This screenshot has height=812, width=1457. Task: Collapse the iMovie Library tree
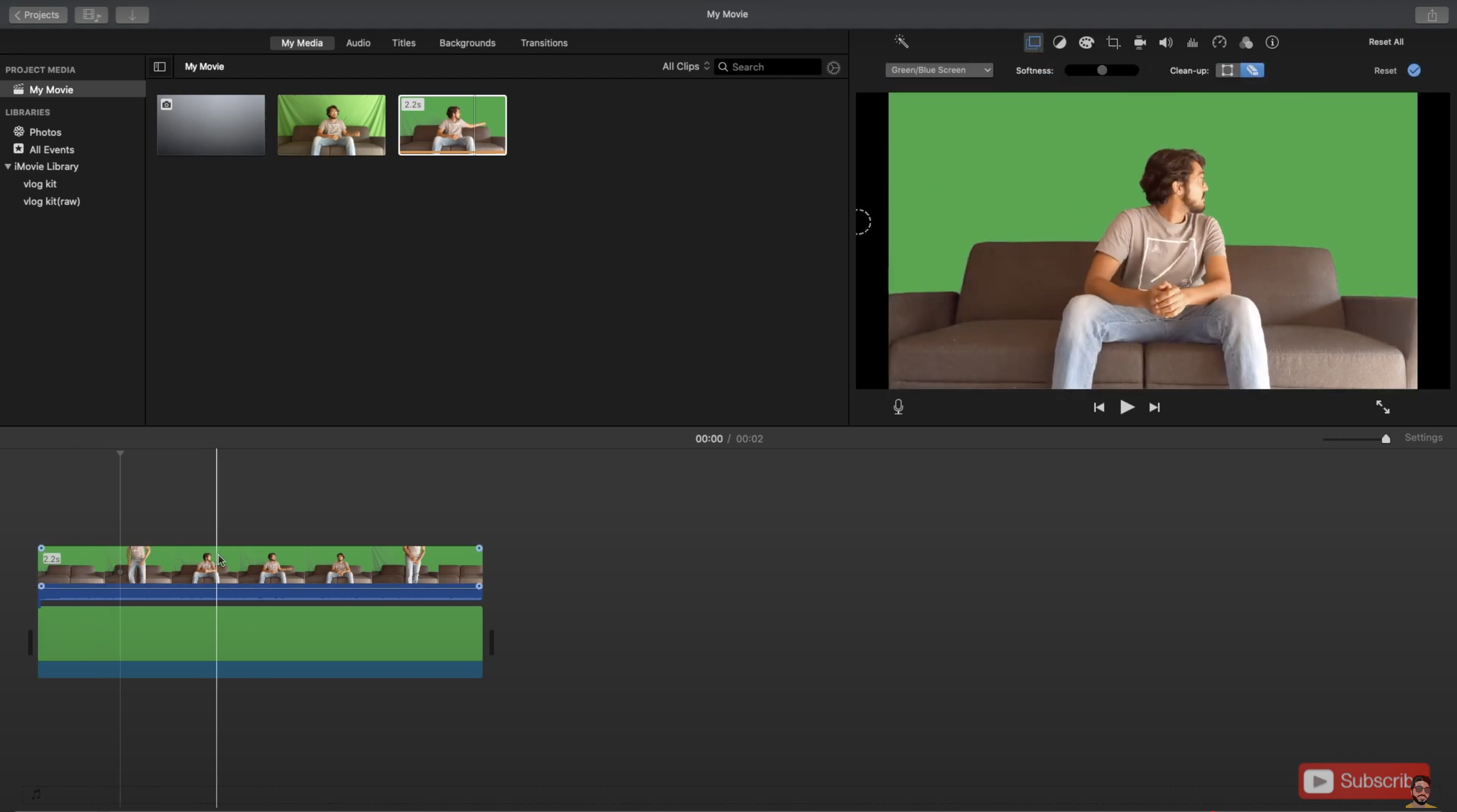(8, 167)
